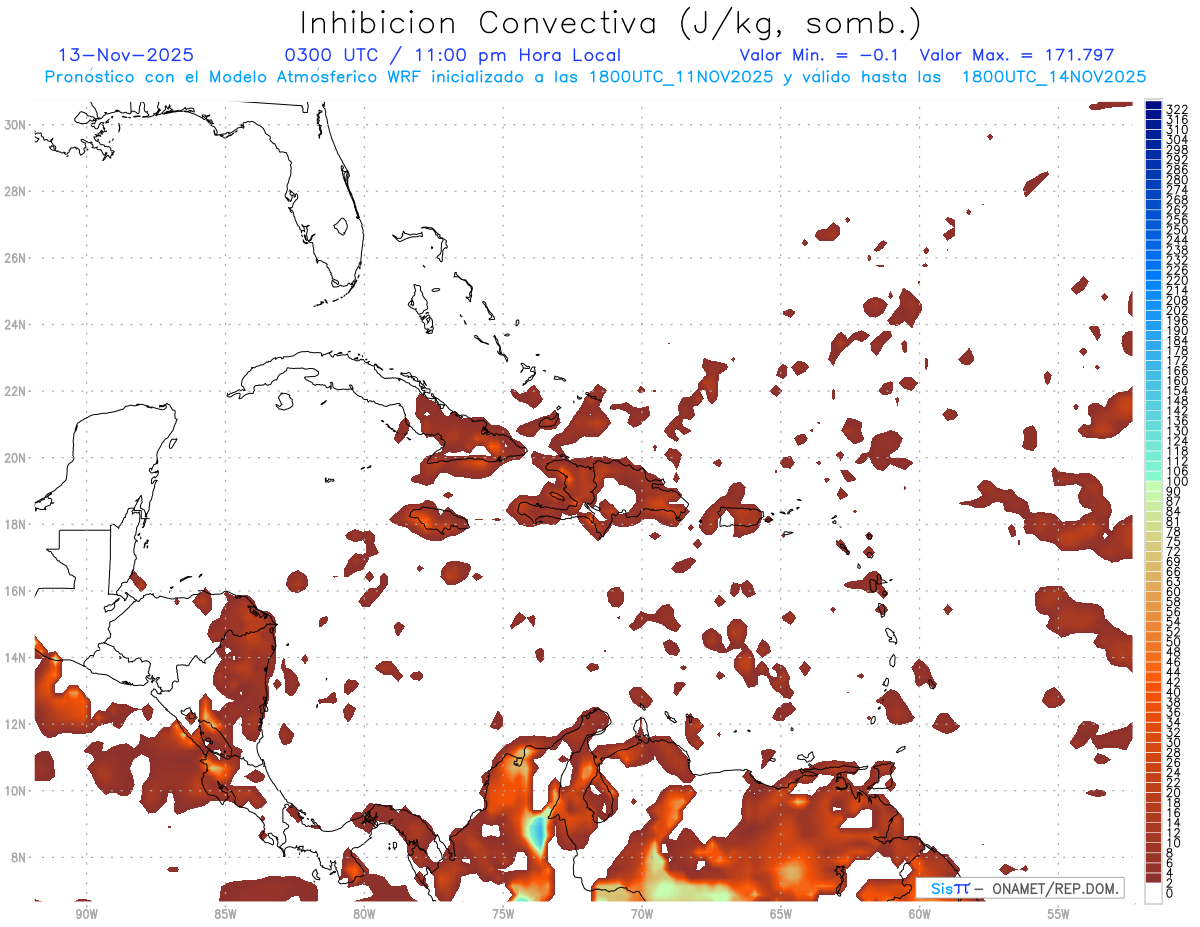The height and width of the screenshot is (927, 1200).
Task: Click the "65W" longitude label
Action: click(781, 914)
